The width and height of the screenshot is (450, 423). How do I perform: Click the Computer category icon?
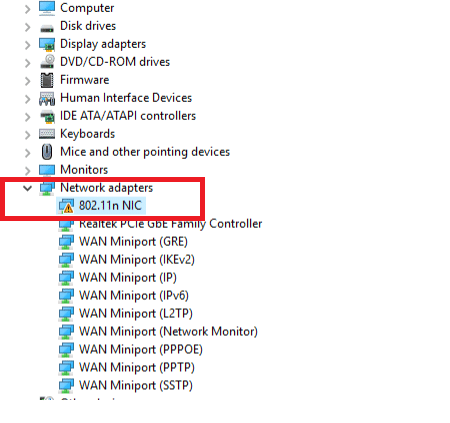(x=47, y=8)
